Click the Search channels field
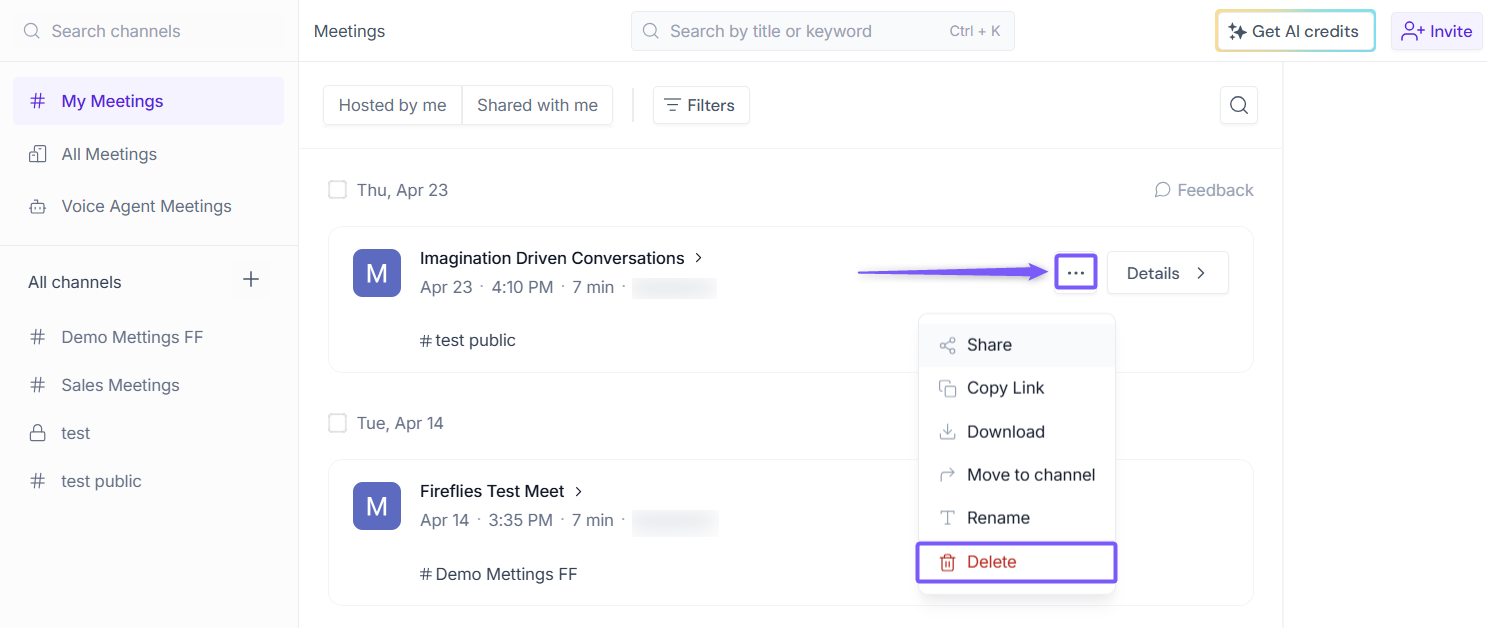 148,31
